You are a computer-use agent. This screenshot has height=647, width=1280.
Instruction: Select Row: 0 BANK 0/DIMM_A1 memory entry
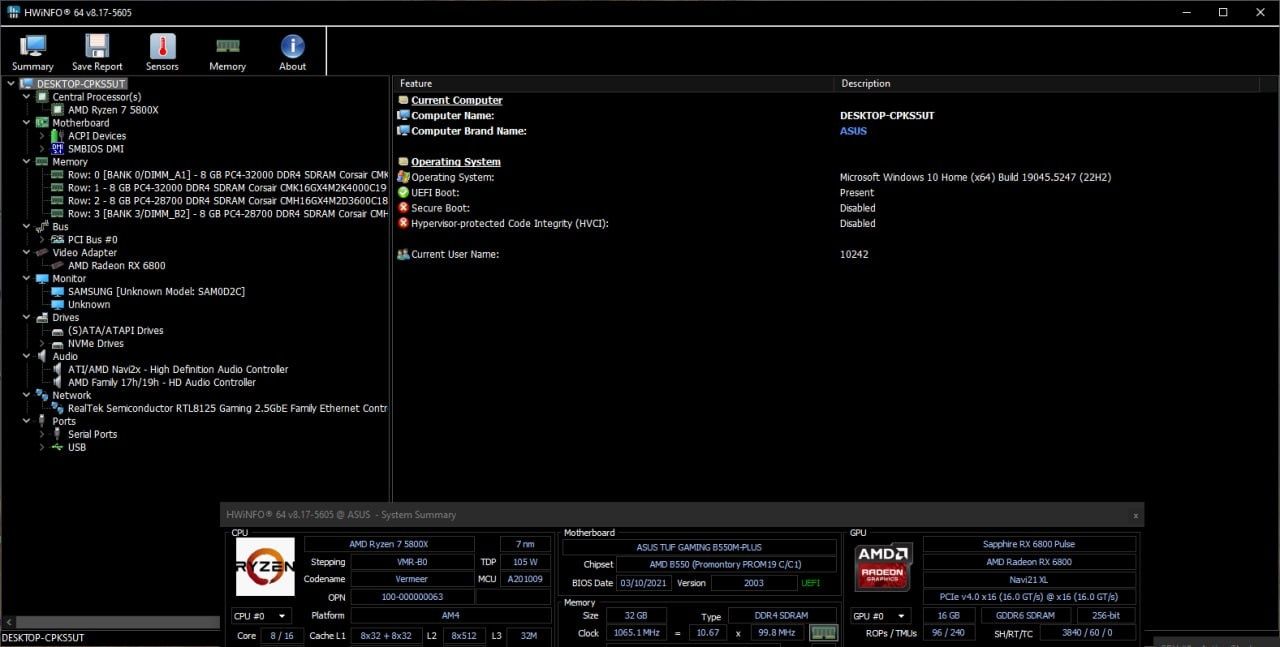coord(228,175)
